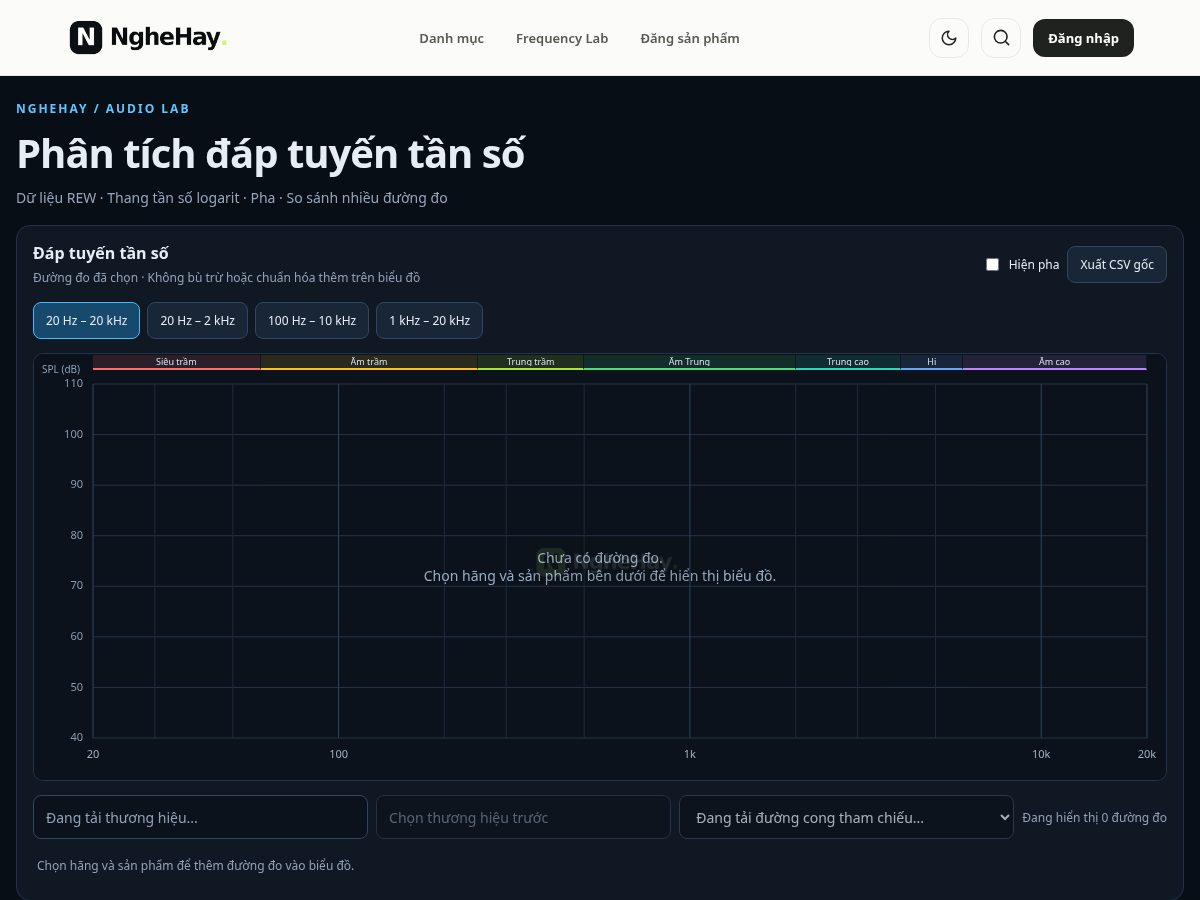The image size is (1200, 900).
Task: Click the Trung trầm band label
Action: click(530, 362)
